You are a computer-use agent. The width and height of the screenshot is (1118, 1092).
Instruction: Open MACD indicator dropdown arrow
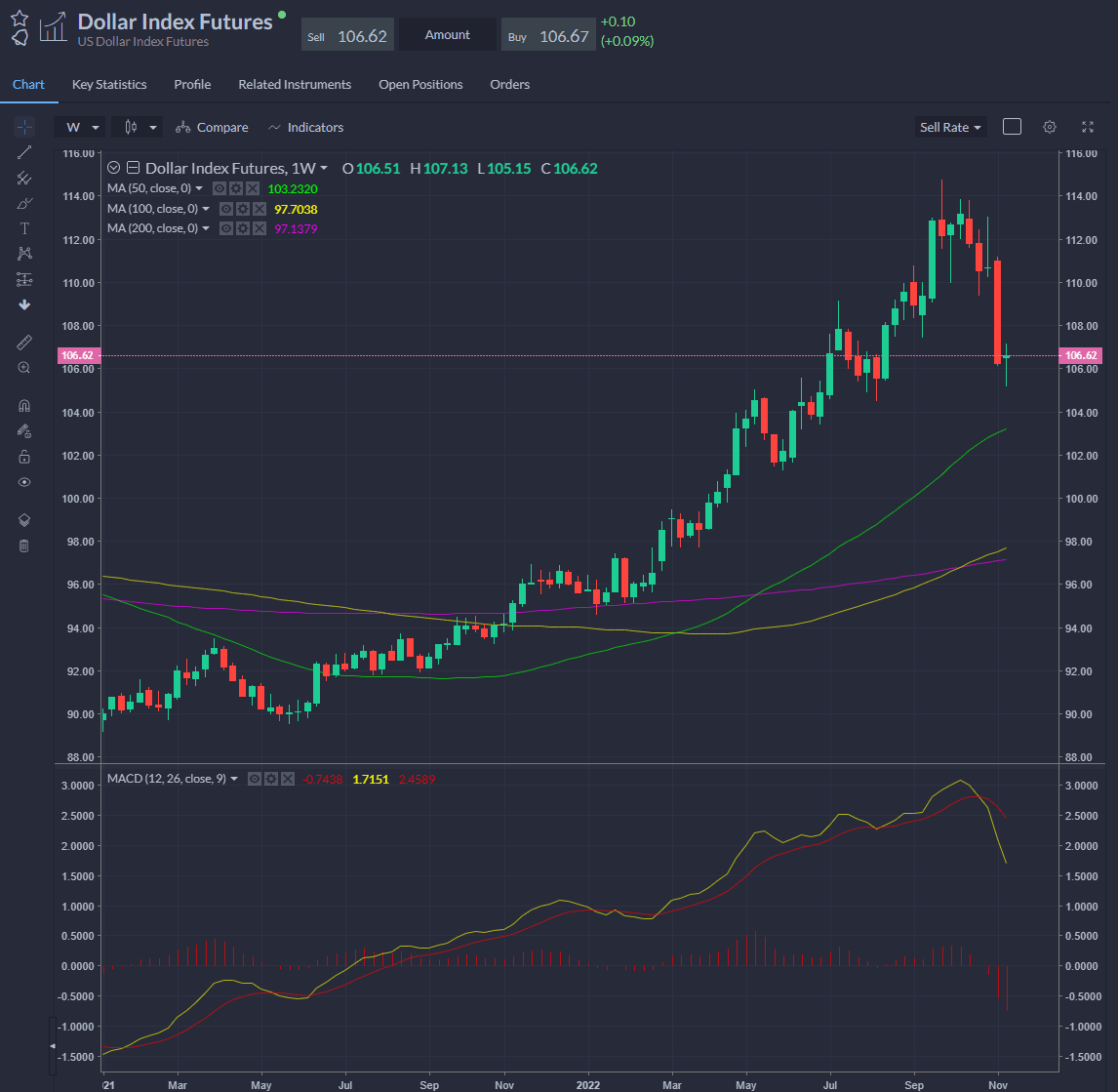[x=234, y=779]
